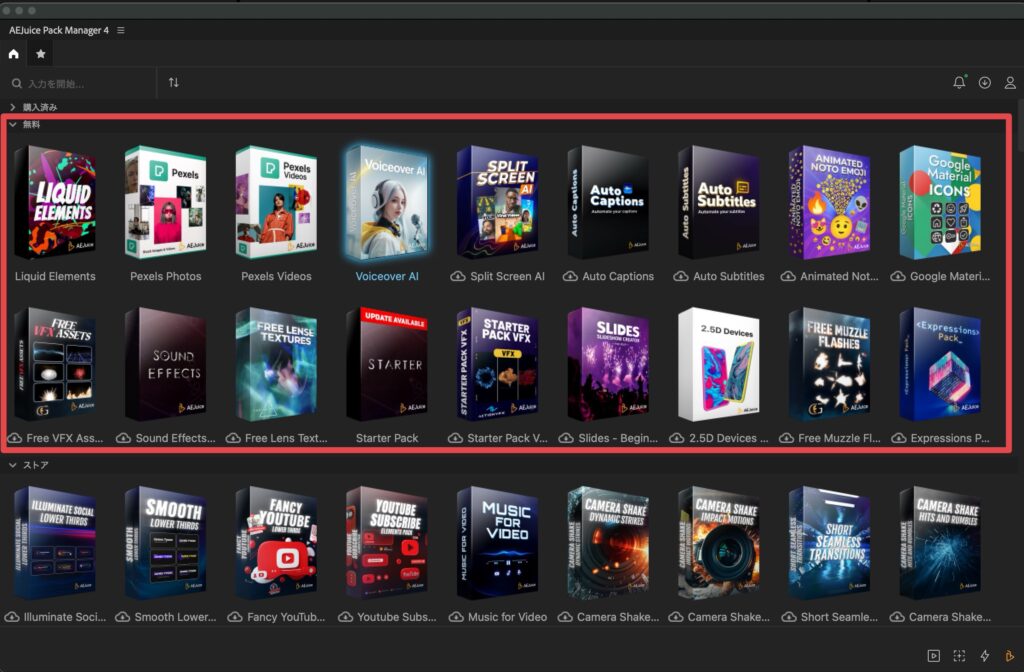This screenshot has width=1024, height=672.
Task: Download Music for Video cloud icon
Action: (x=456, y=617)
